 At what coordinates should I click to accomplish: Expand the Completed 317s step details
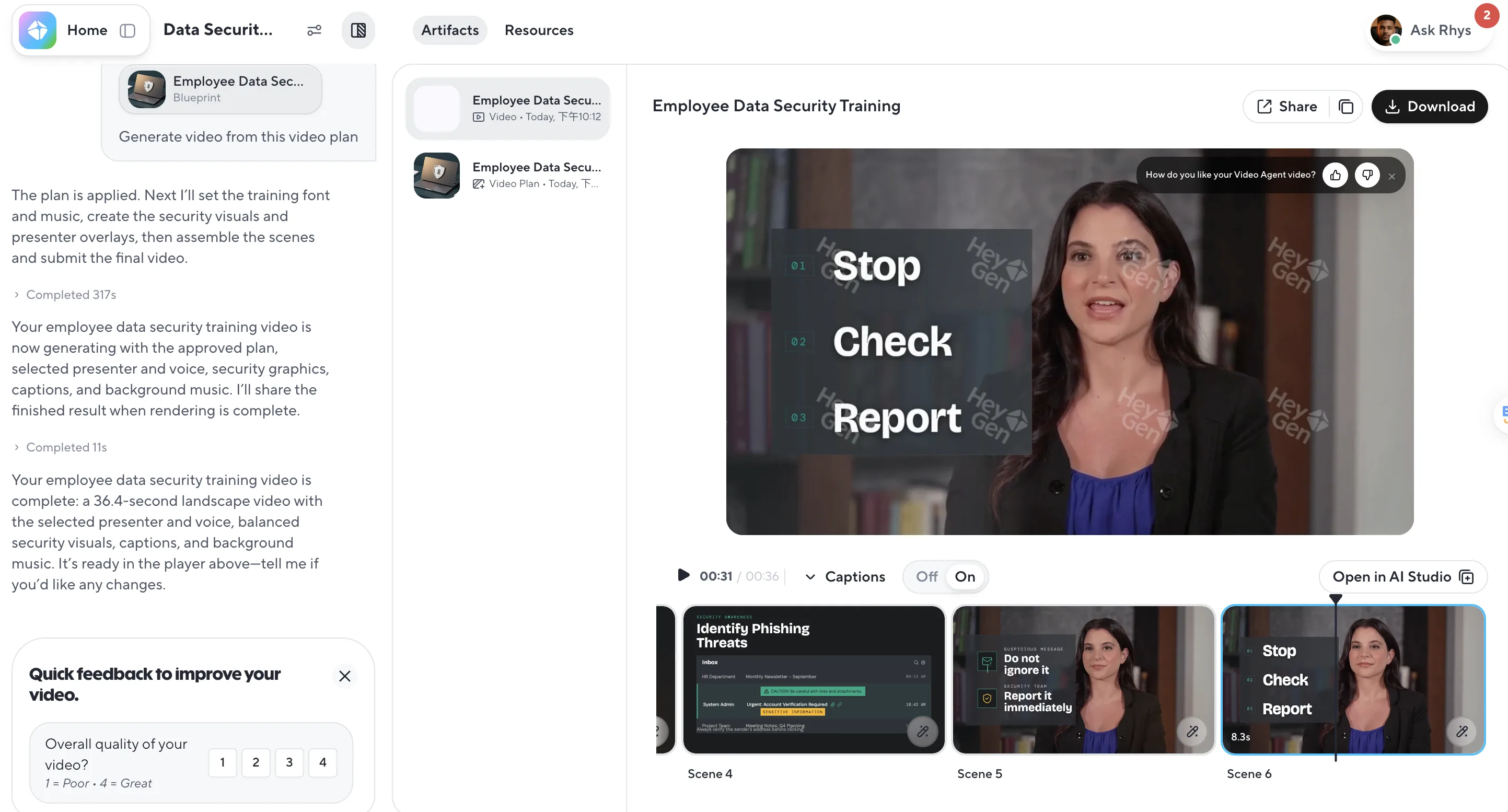click(x=64, y=295)
